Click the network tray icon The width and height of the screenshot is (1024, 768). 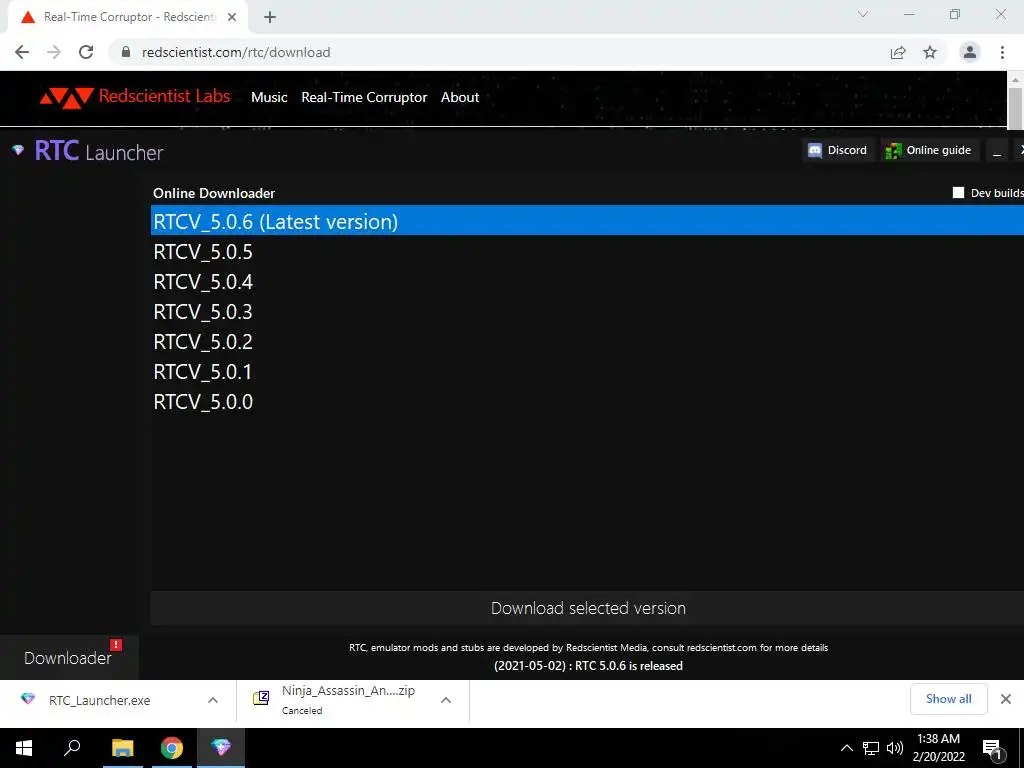(x=871, y=748)
